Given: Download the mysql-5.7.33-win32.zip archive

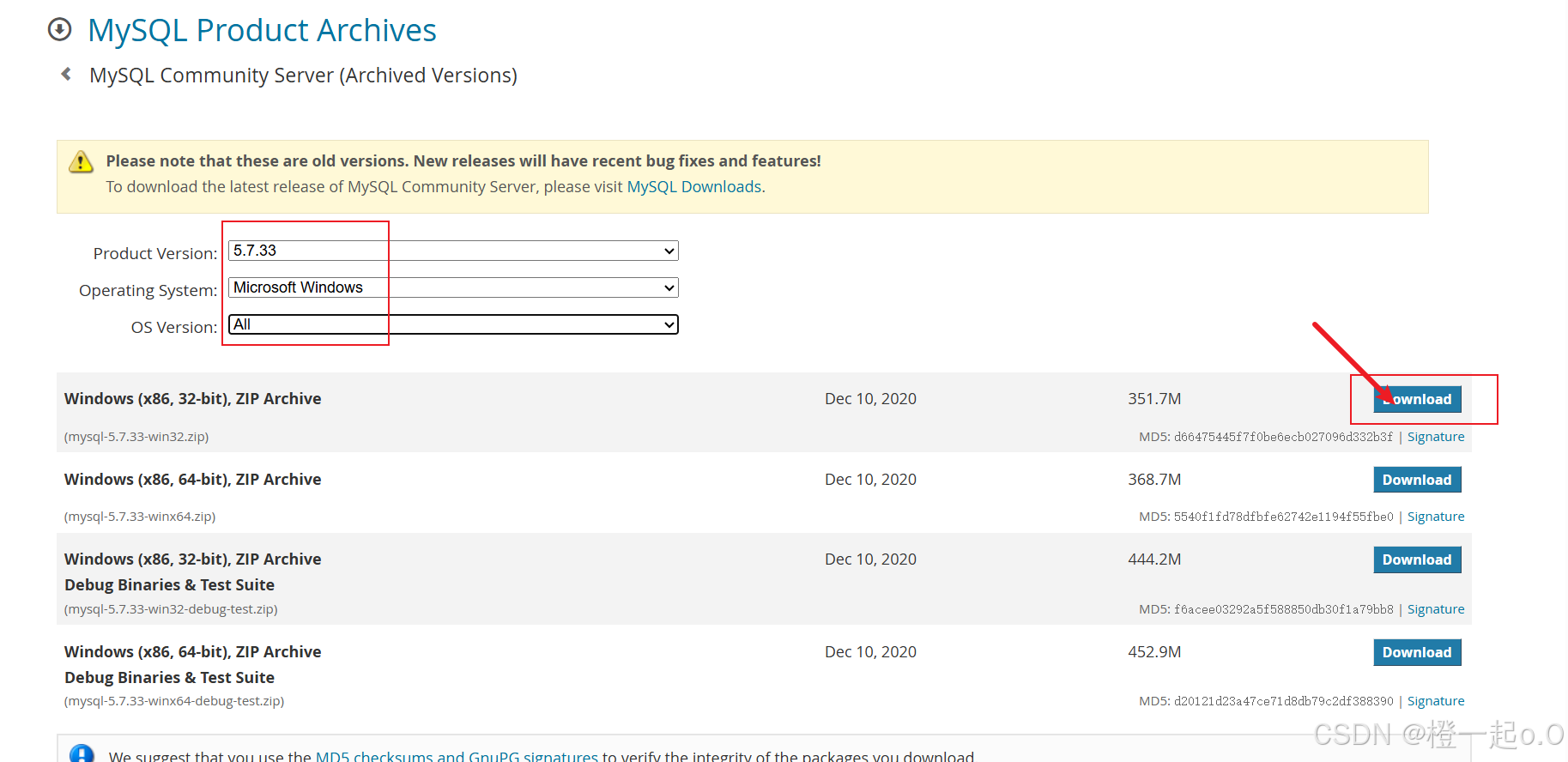Looking at the screenshot, I should coord(1417,399).
